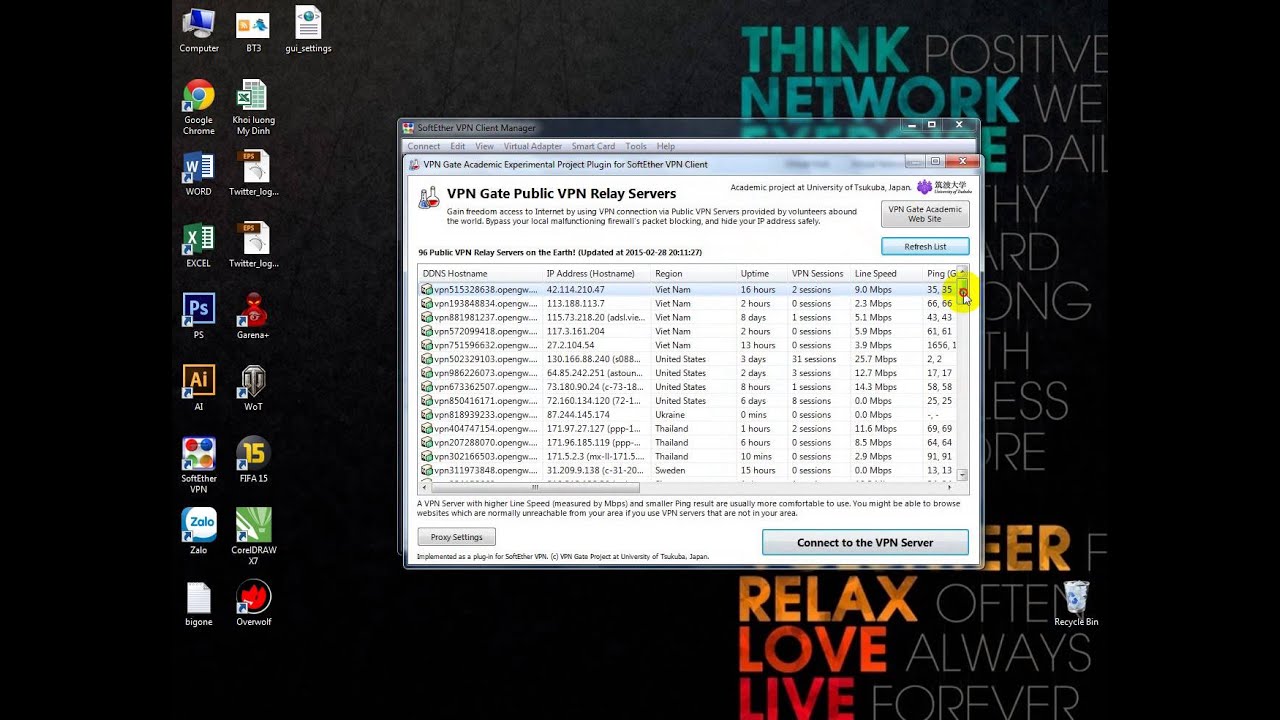
Task: Launch the EXCEL desktop shortcut
Action: tap(199, 245)
